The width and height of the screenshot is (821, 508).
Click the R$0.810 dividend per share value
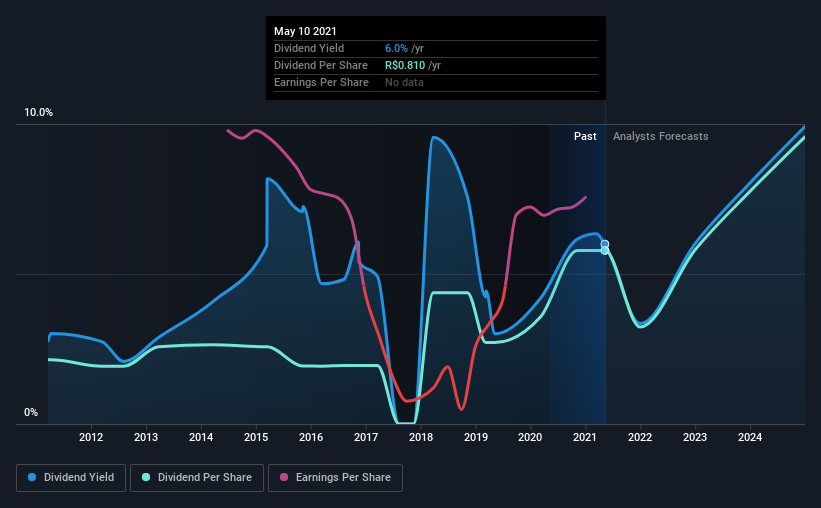coord(405,65)
